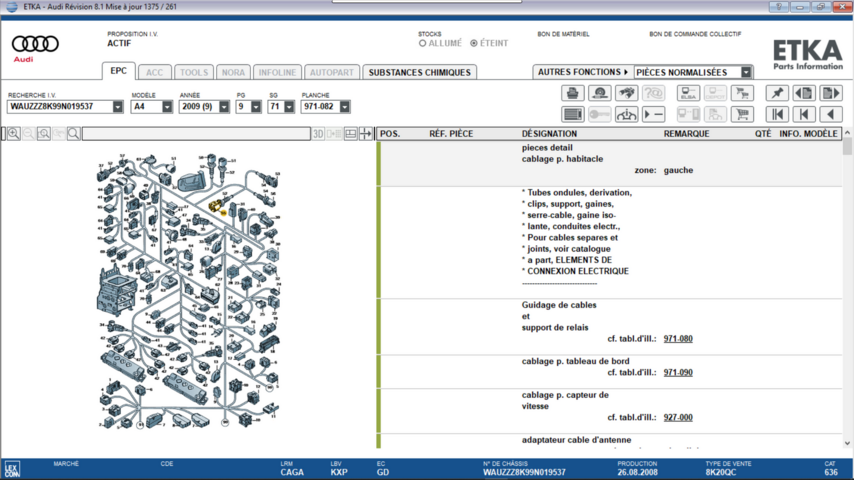Open the SUBSTANCES CHIMIQUES tab
The height and width of the screenshot is (480, 854).
(x=419, y=72)
